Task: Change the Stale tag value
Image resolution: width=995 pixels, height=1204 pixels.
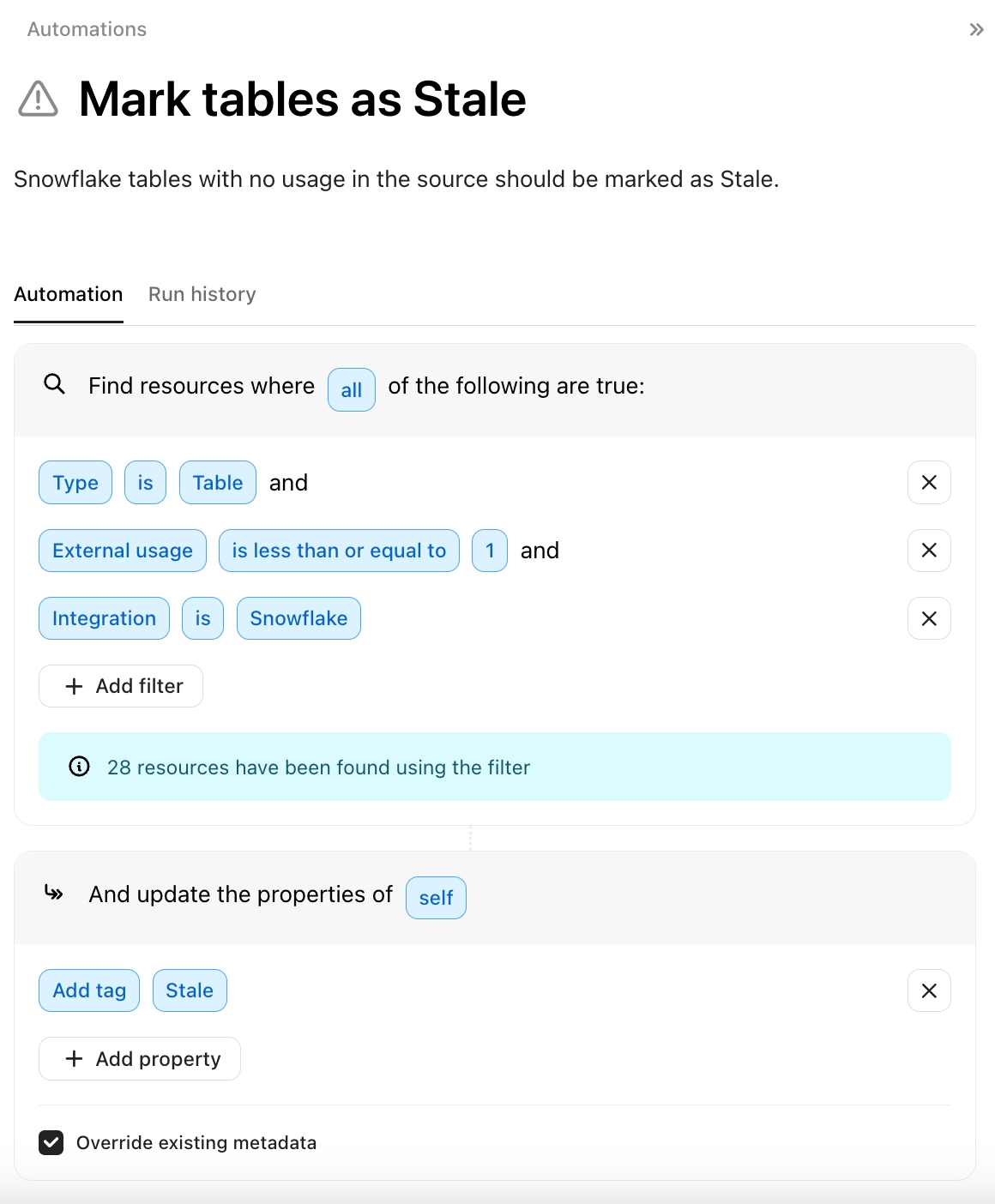Action: click(x=190, y=990)
